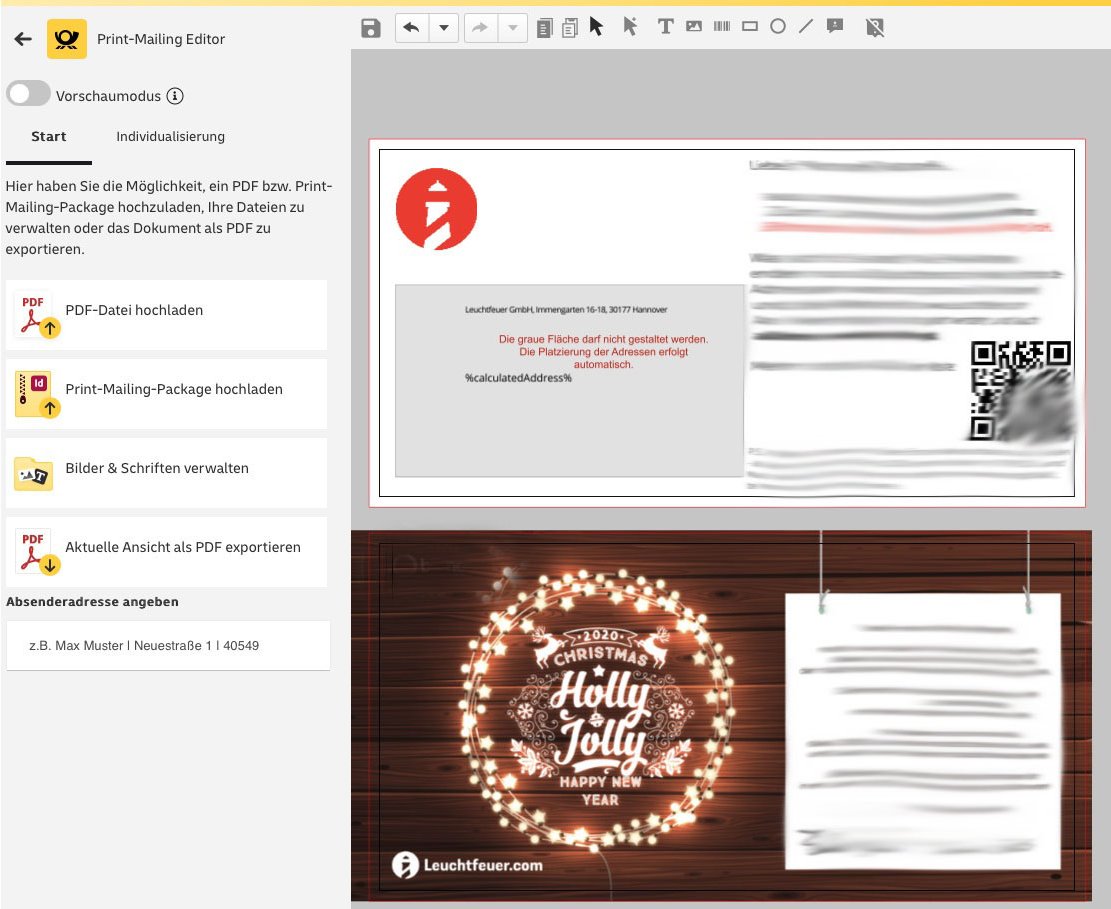
Task: Switch to the Individualisierung tab
Action: 170,137
